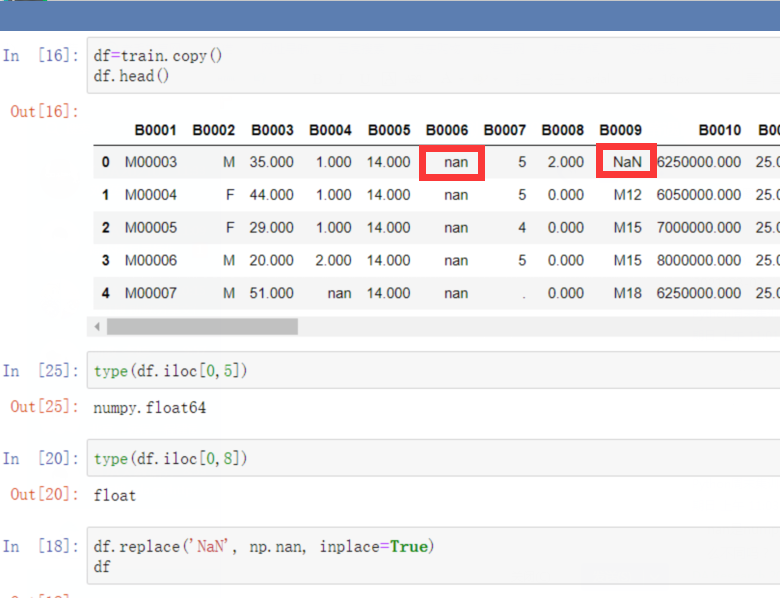Click nan in row 4 B0004 column
Viewport: 780px width, 598px height.
[x=339, y=294]
